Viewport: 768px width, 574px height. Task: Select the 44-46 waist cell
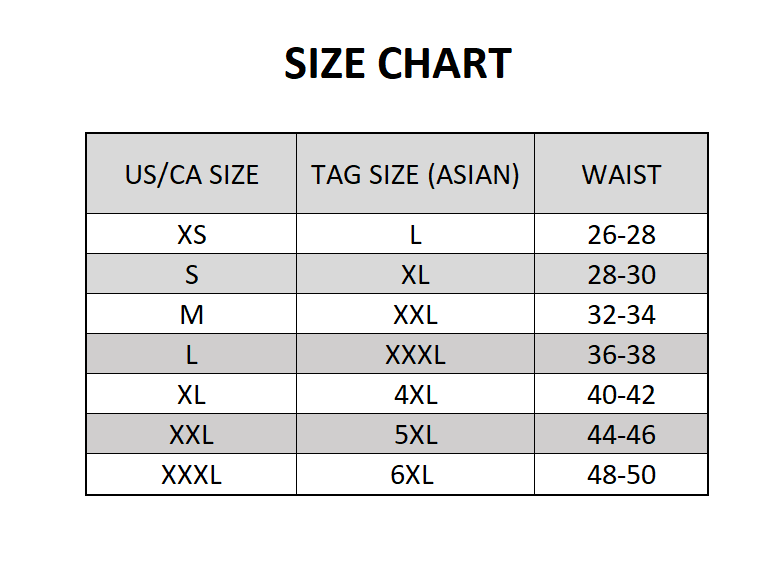pyautogui.click(x=621, y=434)
